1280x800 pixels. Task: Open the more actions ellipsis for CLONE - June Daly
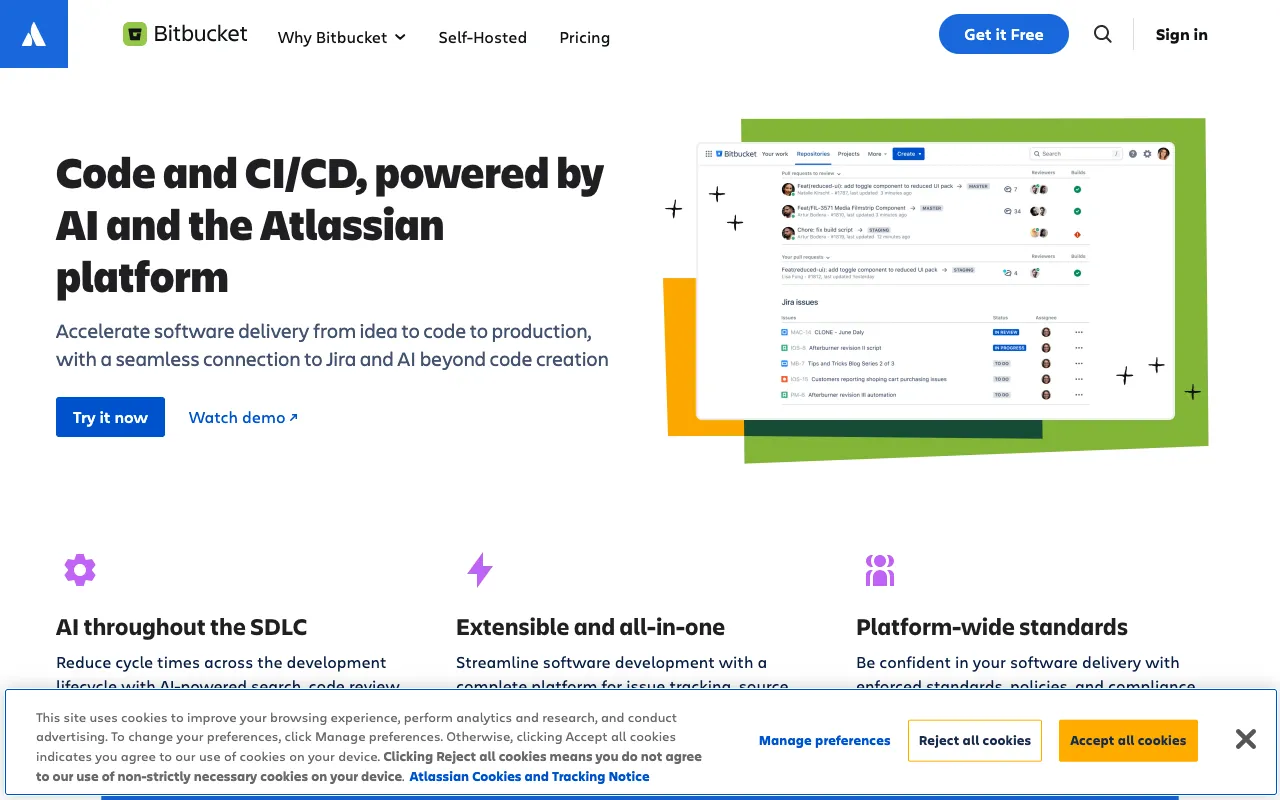(1077, 331)
